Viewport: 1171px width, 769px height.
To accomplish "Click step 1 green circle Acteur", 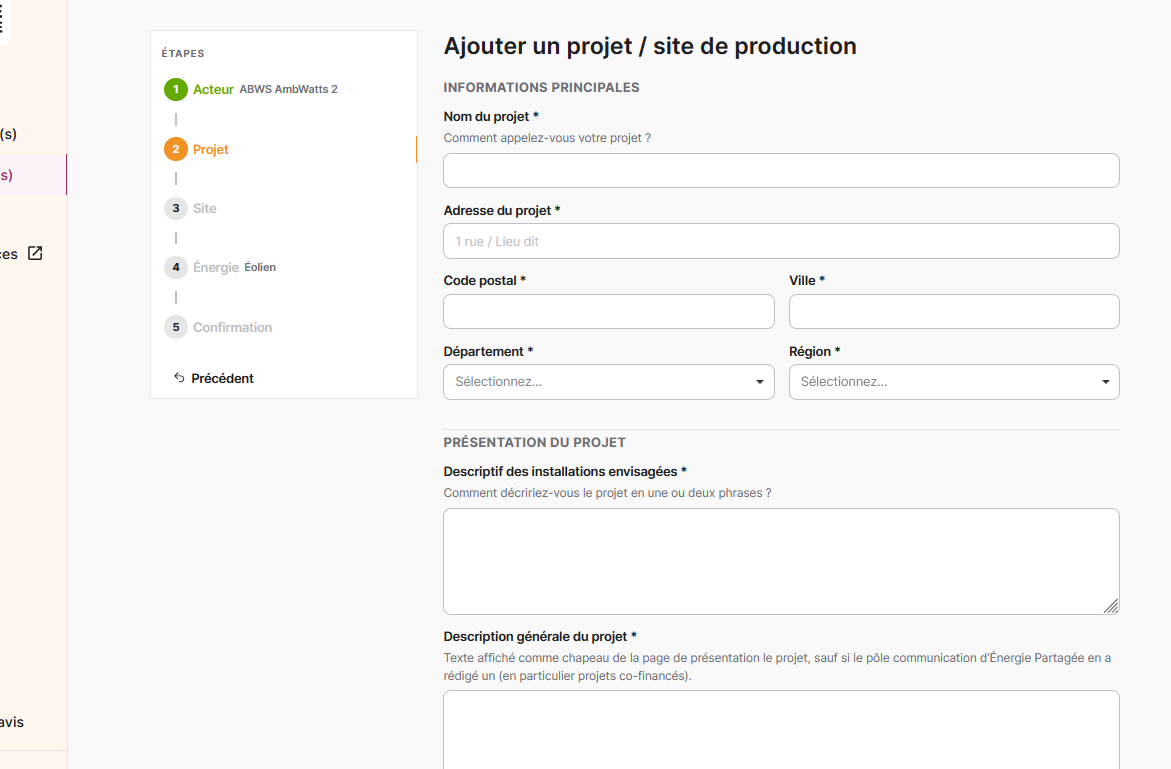I will click(x=176, y=90).
